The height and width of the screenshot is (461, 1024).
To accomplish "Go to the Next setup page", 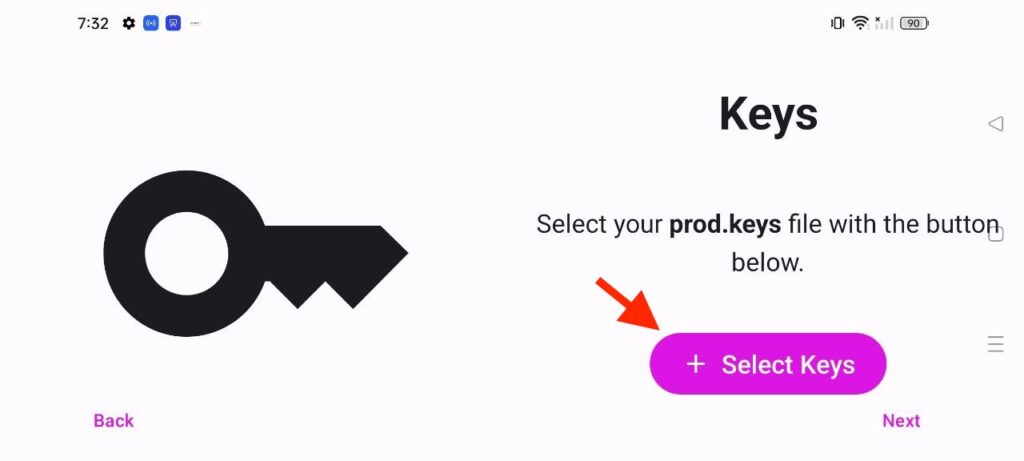I will [x=901, y=421].
